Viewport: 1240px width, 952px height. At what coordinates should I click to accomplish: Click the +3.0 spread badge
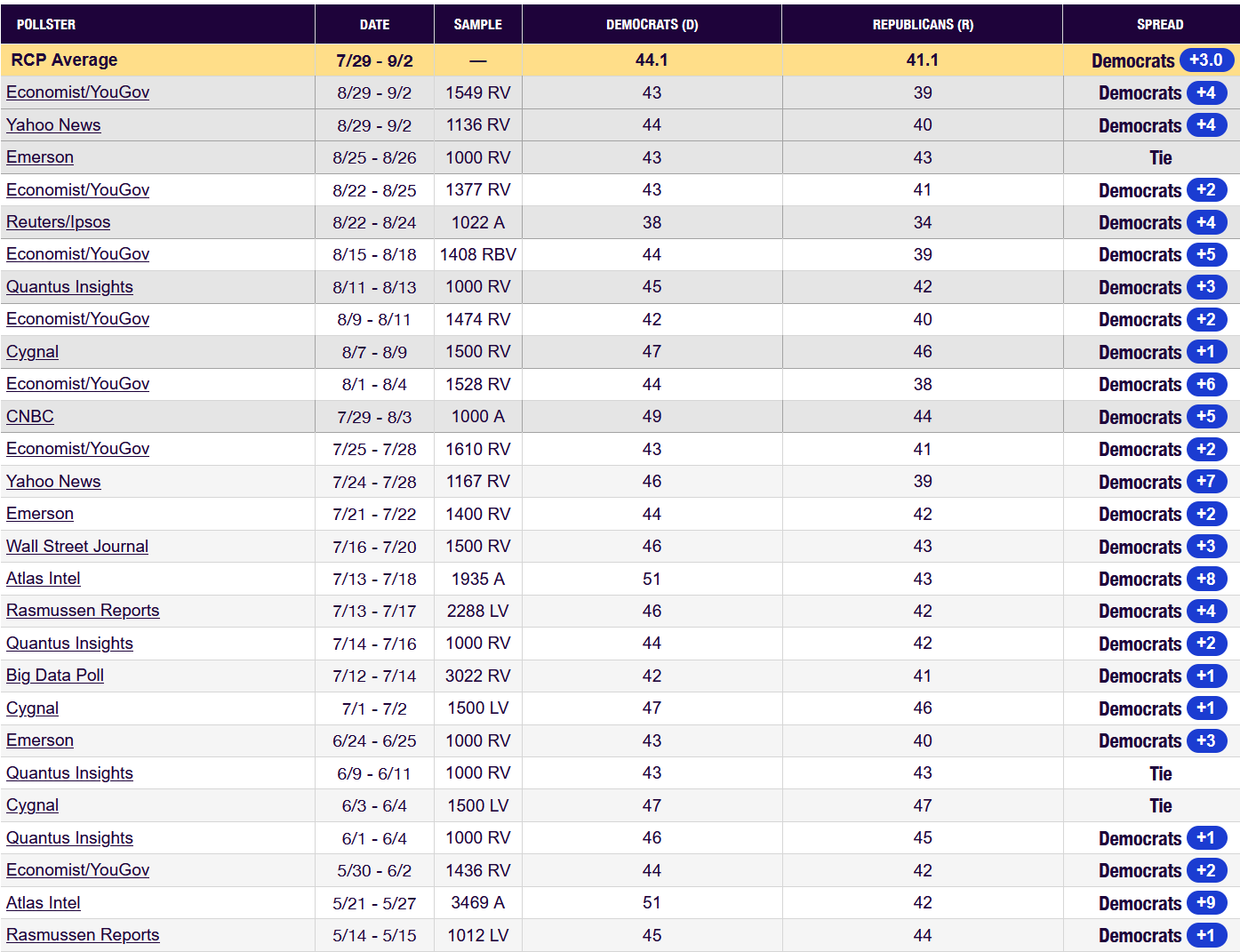(x=1206, y=60)
